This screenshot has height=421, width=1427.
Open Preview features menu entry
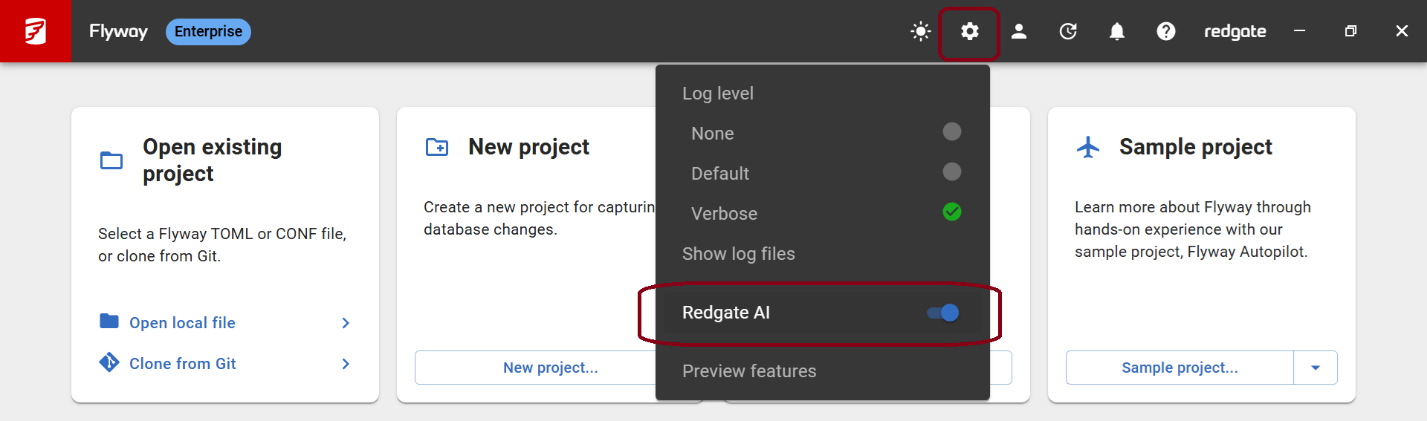click(x=749, y=371)
